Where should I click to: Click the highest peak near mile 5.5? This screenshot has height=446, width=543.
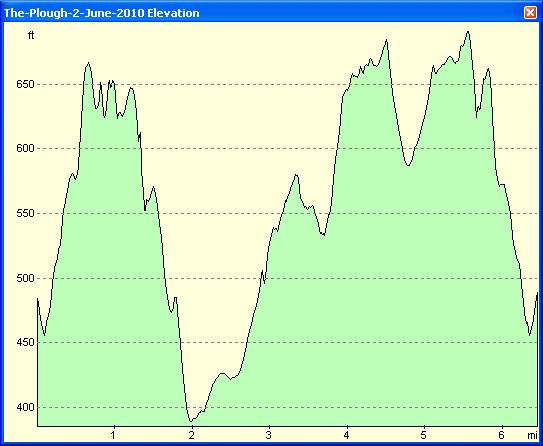[x=468, y=32]
